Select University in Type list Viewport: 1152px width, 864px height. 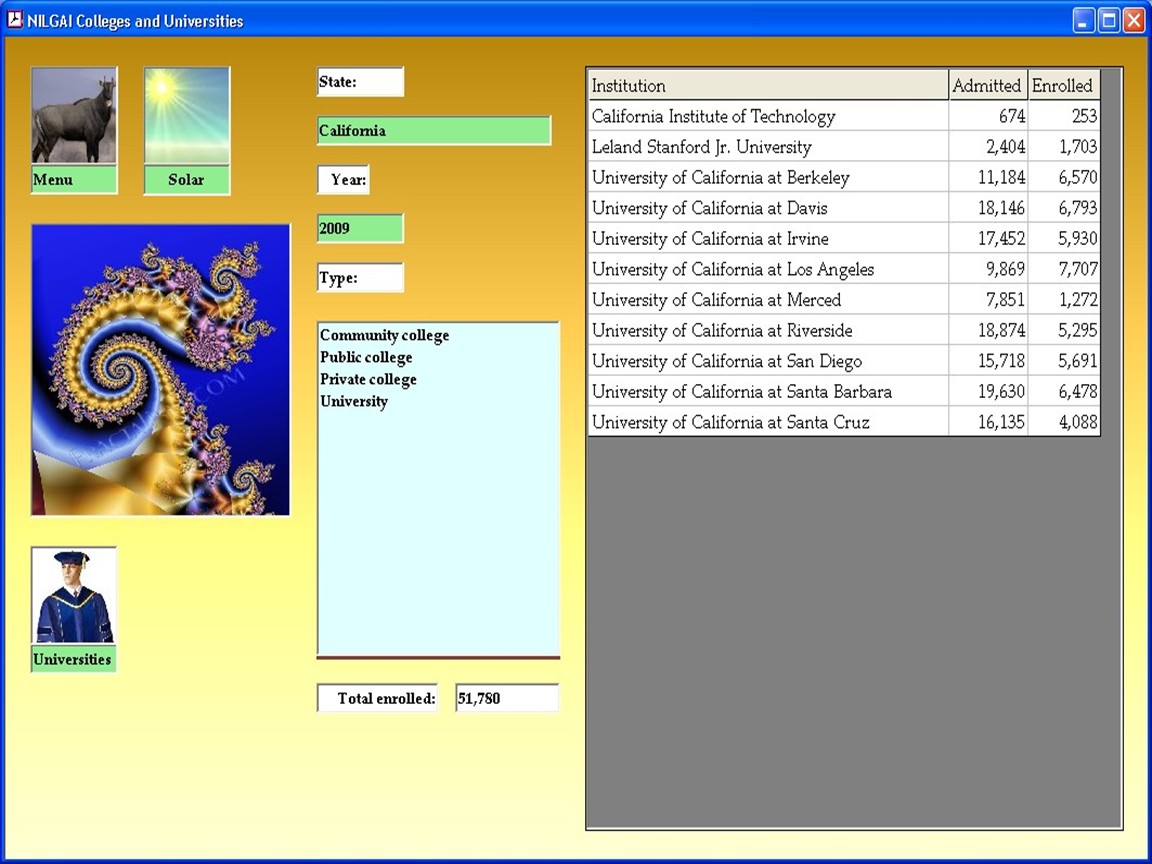(x=353, y=402)
